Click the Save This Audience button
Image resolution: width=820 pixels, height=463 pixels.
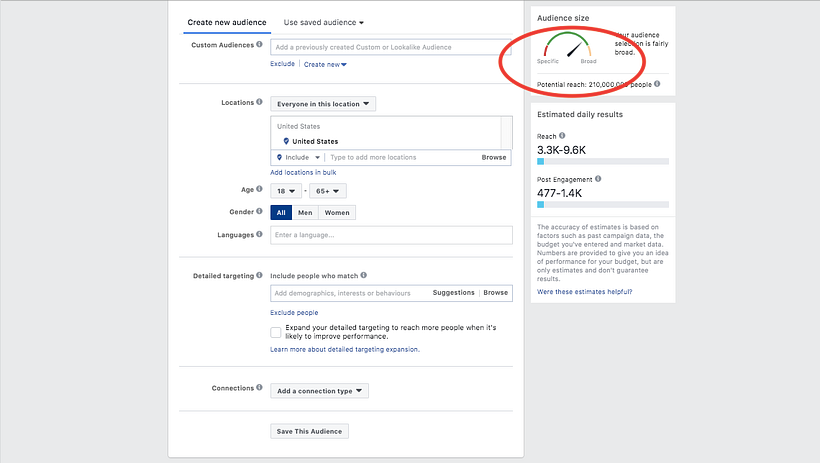pyautogui.click(x=309, y=431)
